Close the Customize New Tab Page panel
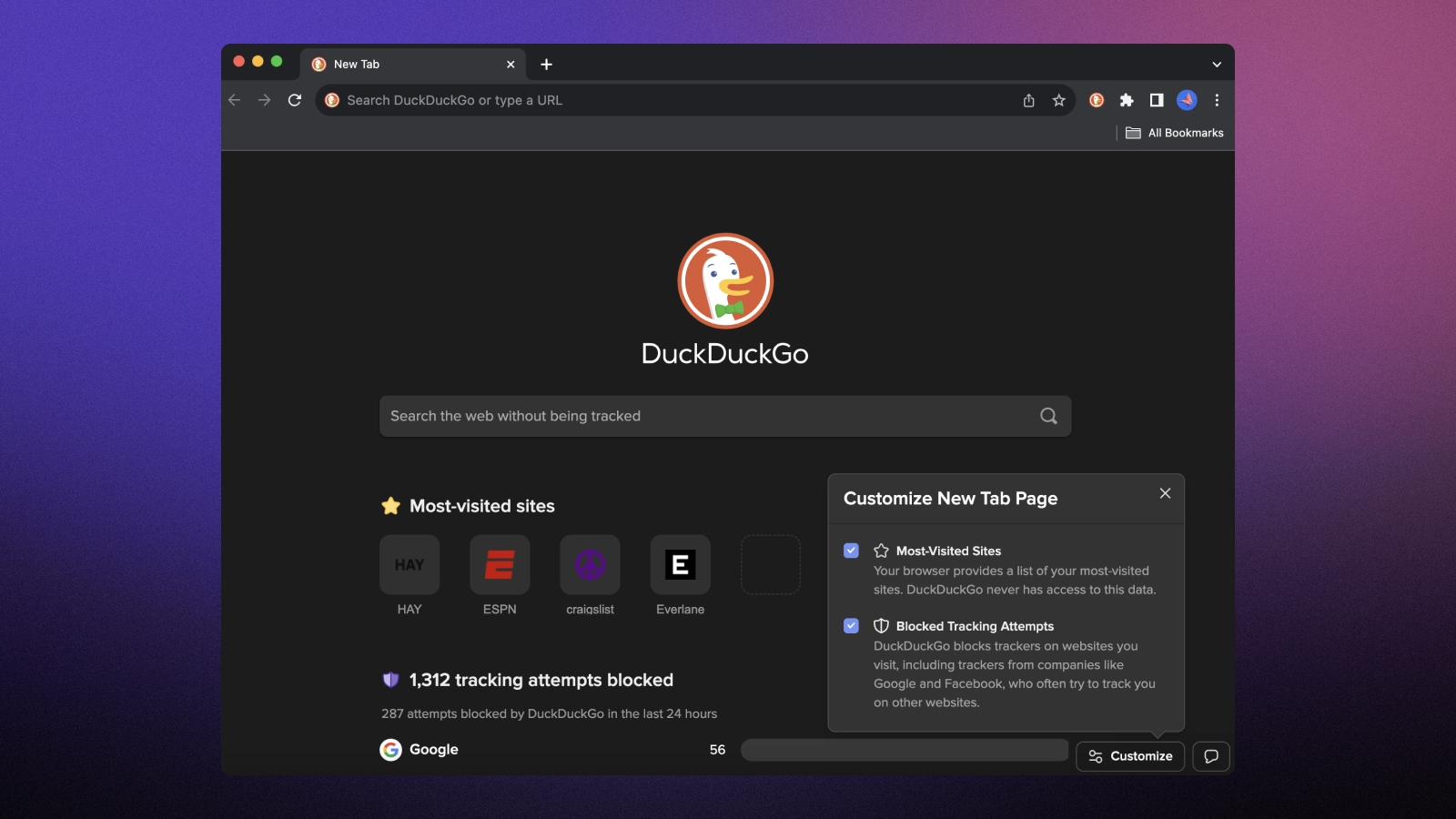The image size is (1456, 819). 1165,493
